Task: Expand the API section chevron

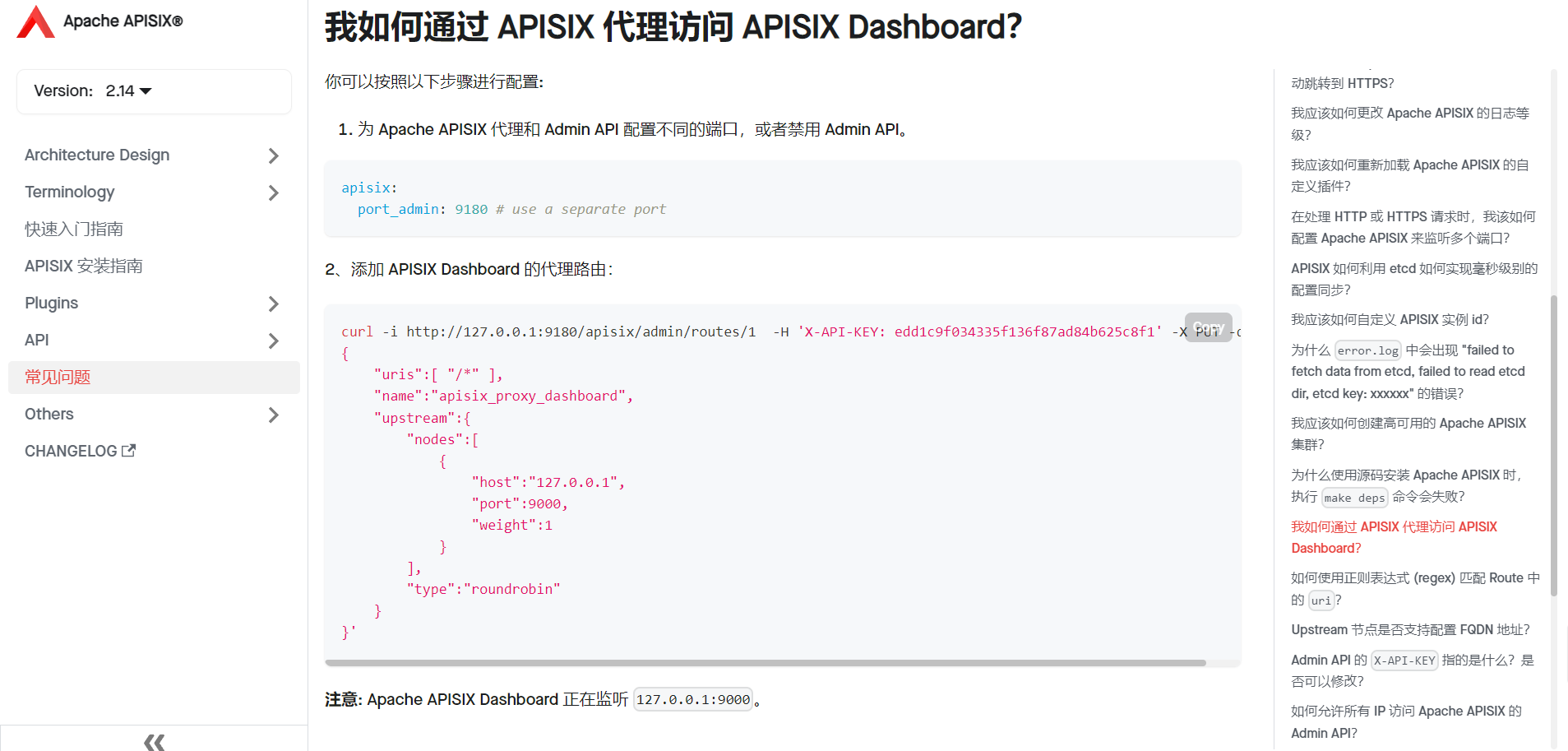Action: tap(274, 341)
